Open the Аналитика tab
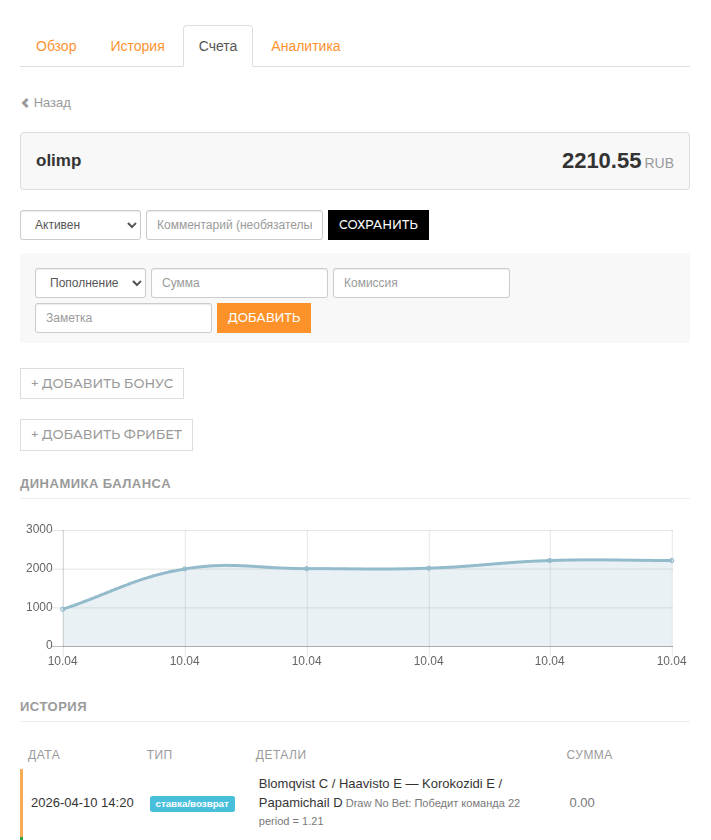The width and height of the screenshot is (711, 840). (x=305, y=46)
